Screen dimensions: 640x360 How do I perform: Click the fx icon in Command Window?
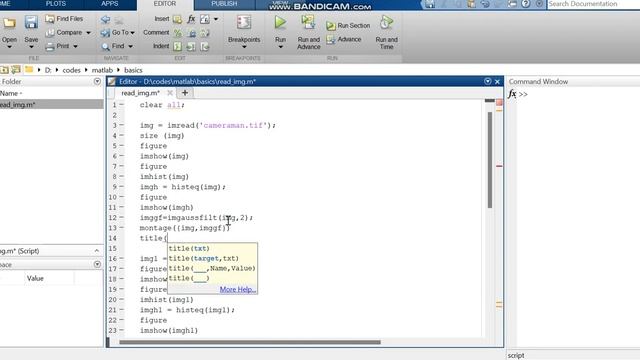[512, 94]
